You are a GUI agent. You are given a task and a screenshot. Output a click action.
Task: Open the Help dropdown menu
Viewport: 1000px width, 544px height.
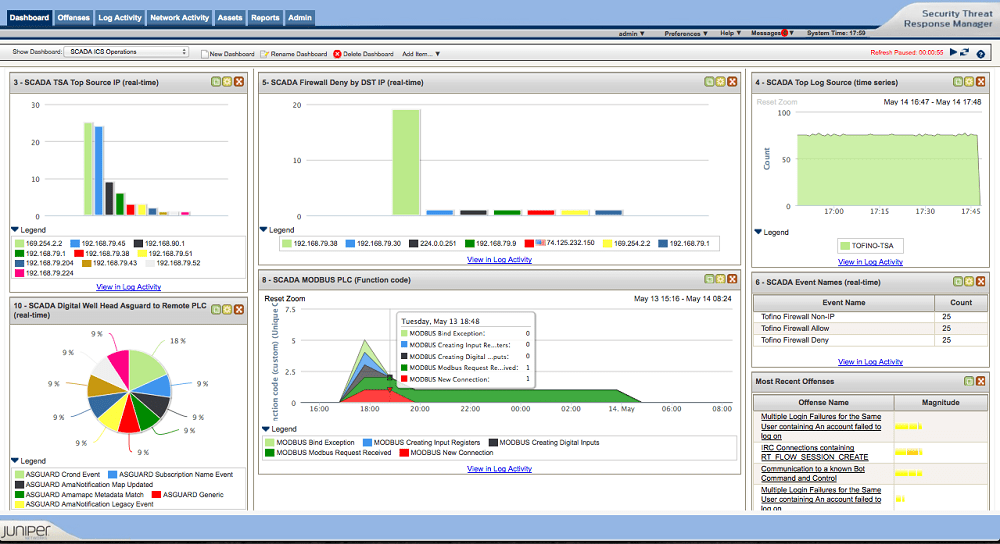pos(730,33)
